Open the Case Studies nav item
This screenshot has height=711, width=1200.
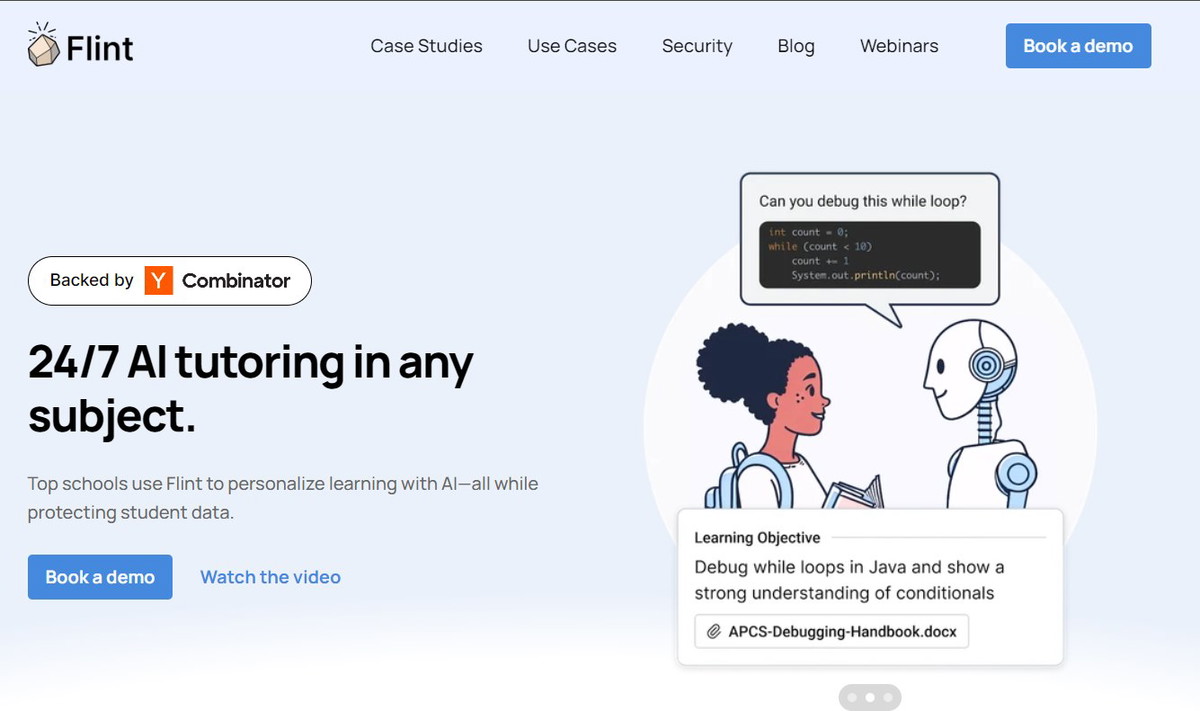click(x=426, y=46)
